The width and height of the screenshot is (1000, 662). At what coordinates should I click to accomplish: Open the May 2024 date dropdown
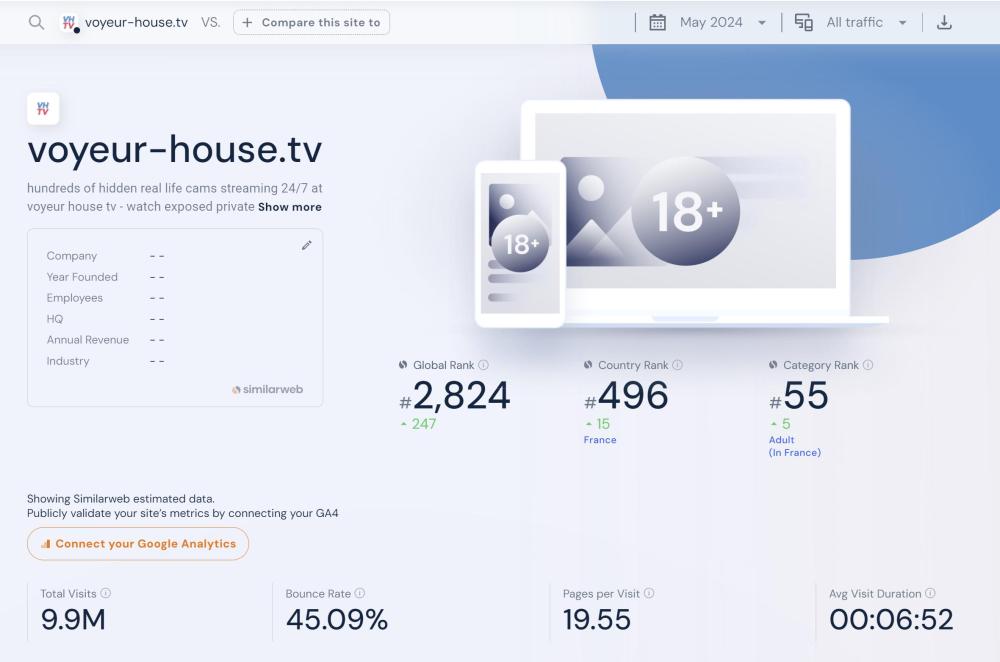pos(722,22)
